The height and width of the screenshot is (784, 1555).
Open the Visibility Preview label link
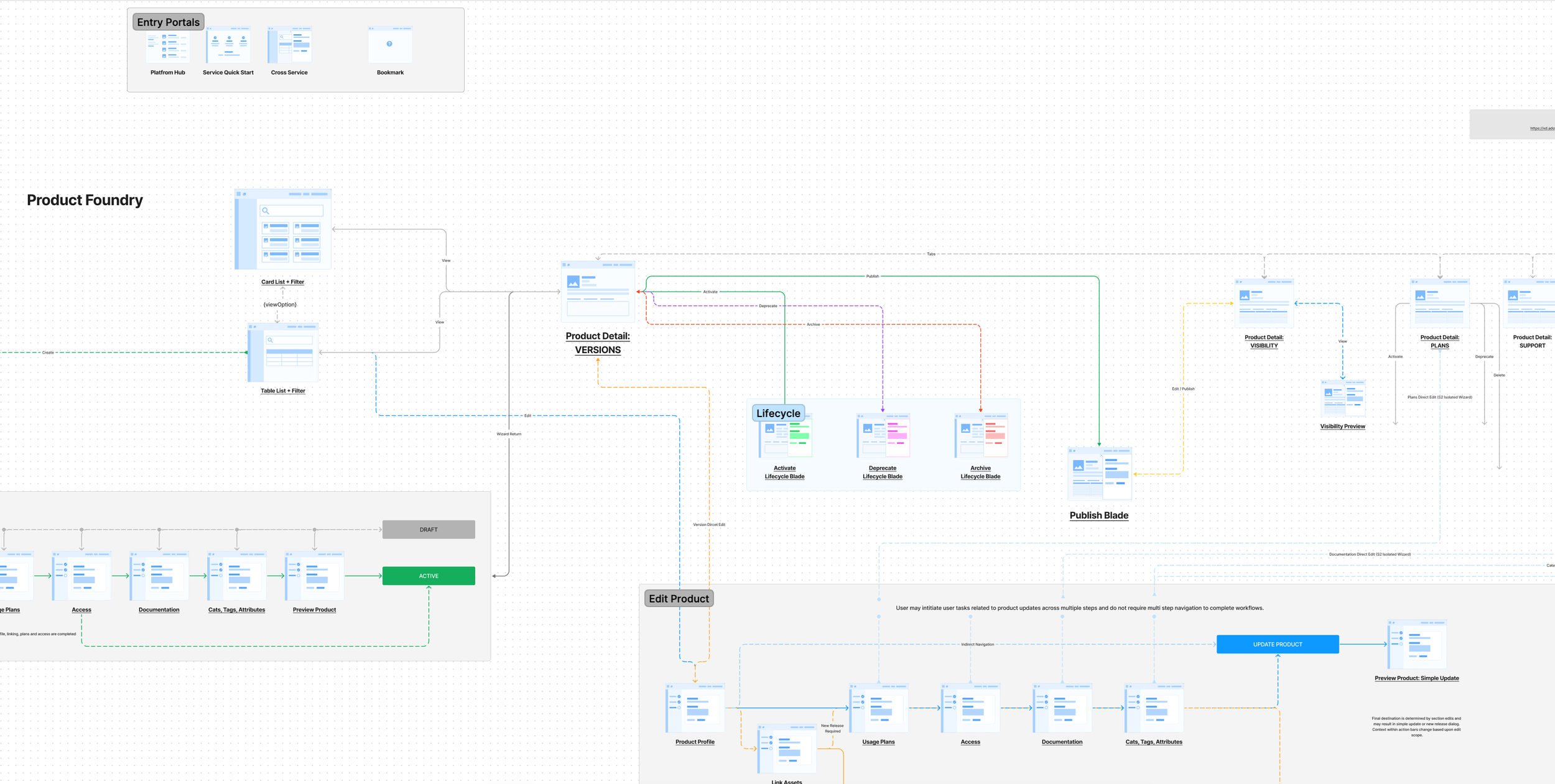point(1342,427)
